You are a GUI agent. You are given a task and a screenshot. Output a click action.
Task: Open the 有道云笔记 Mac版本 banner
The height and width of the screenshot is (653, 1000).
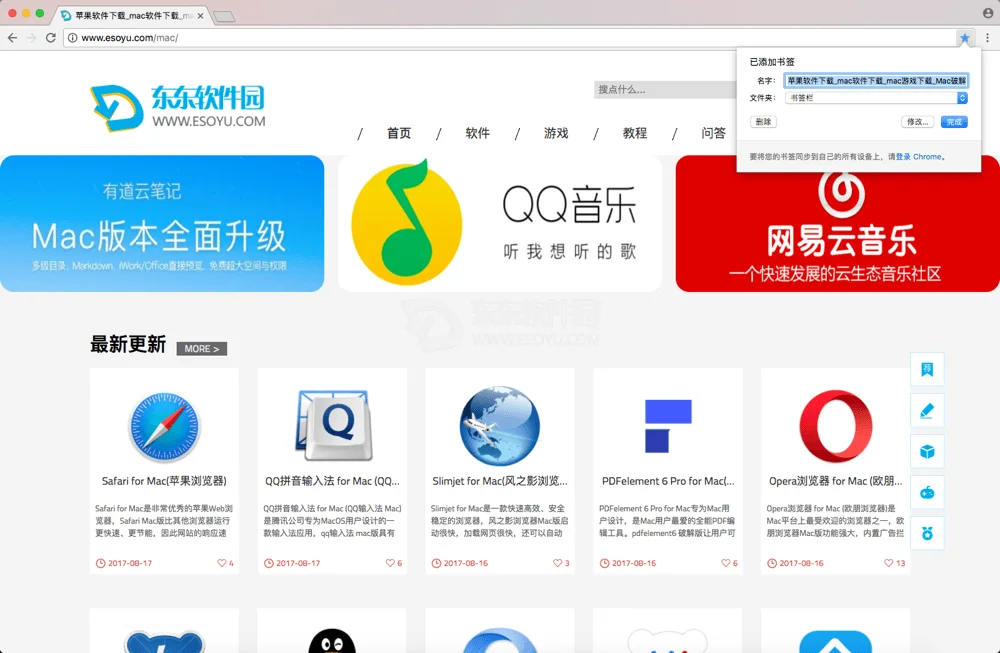[x=162, y=224]
